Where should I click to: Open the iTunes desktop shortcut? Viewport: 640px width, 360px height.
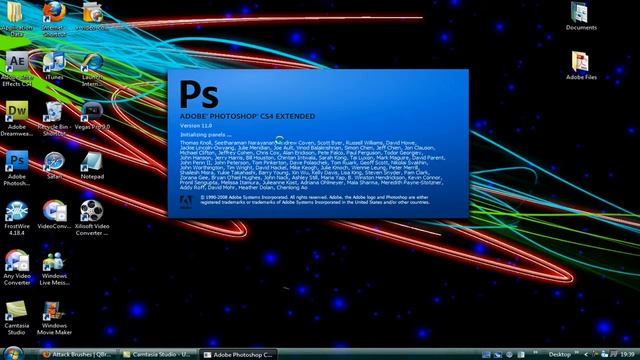point(54,65)
